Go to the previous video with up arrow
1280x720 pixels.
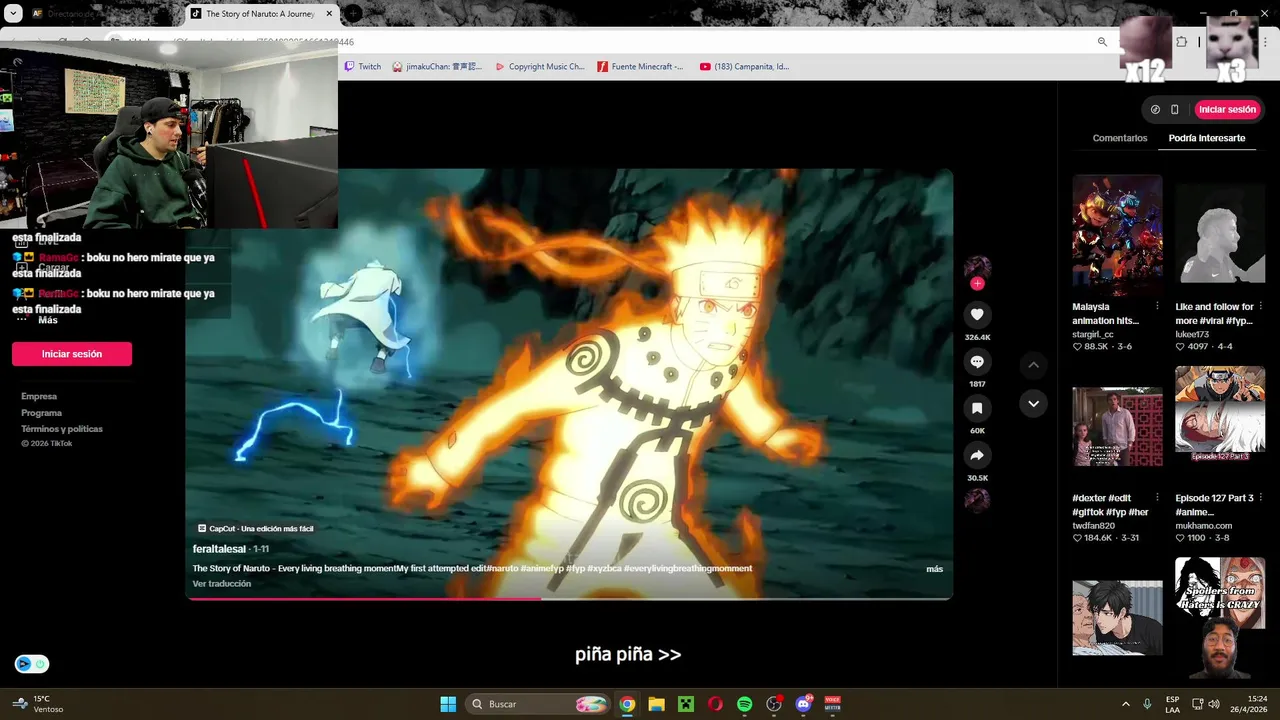[x=1033, y=365]
